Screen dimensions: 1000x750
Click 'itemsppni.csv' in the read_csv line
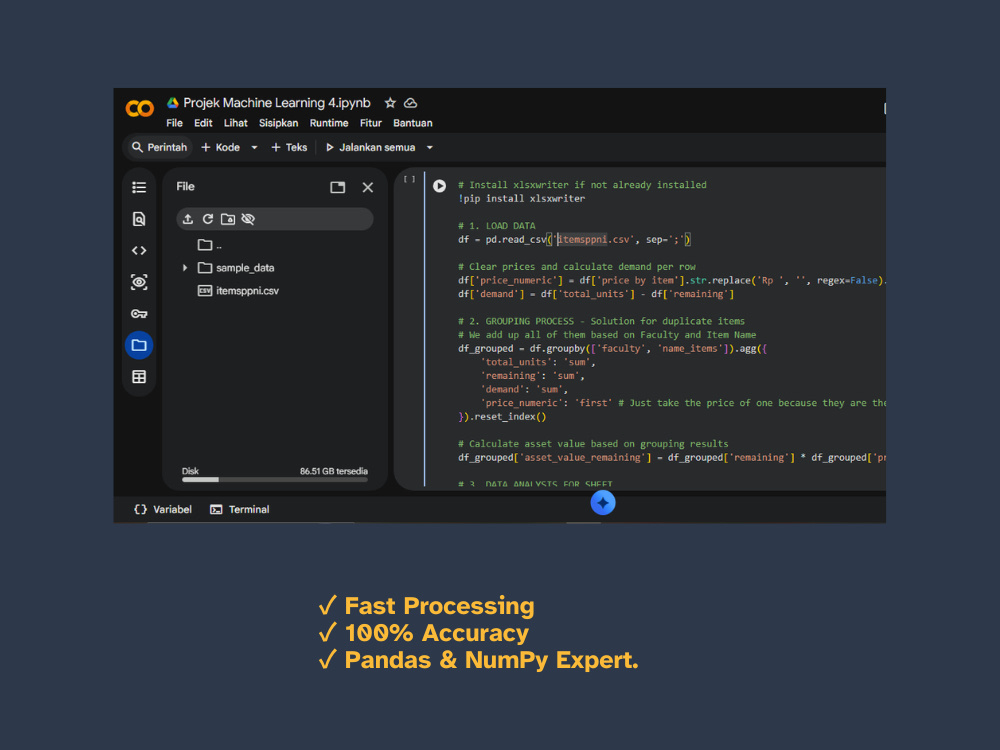coord(594,240)
